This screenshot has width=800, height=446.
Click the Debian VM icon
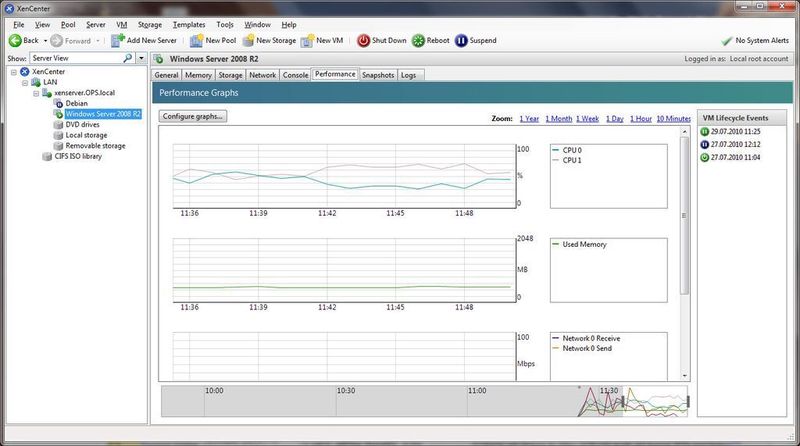58,103
